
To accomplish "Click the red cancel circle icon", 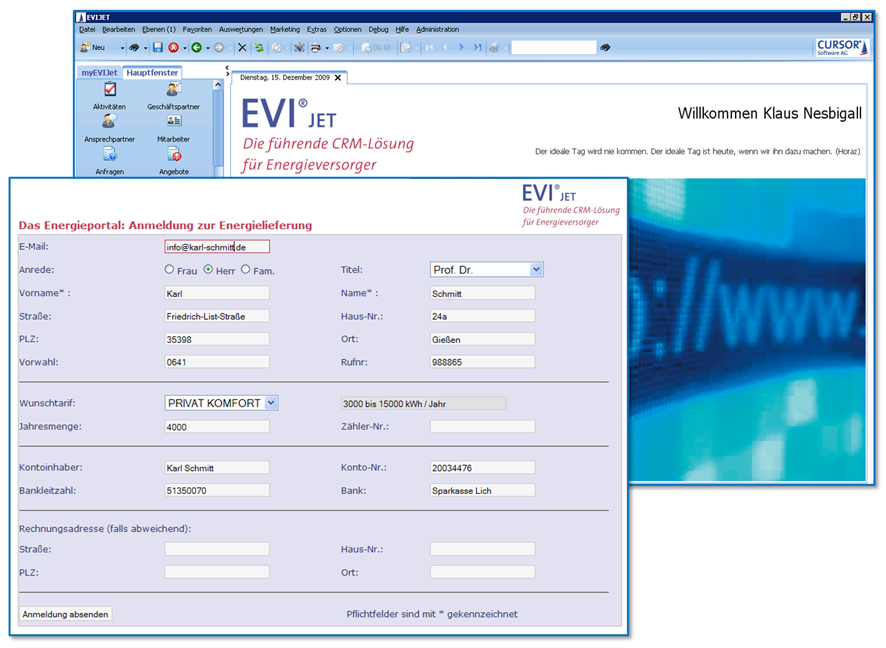I will click(x=173, y=48).
